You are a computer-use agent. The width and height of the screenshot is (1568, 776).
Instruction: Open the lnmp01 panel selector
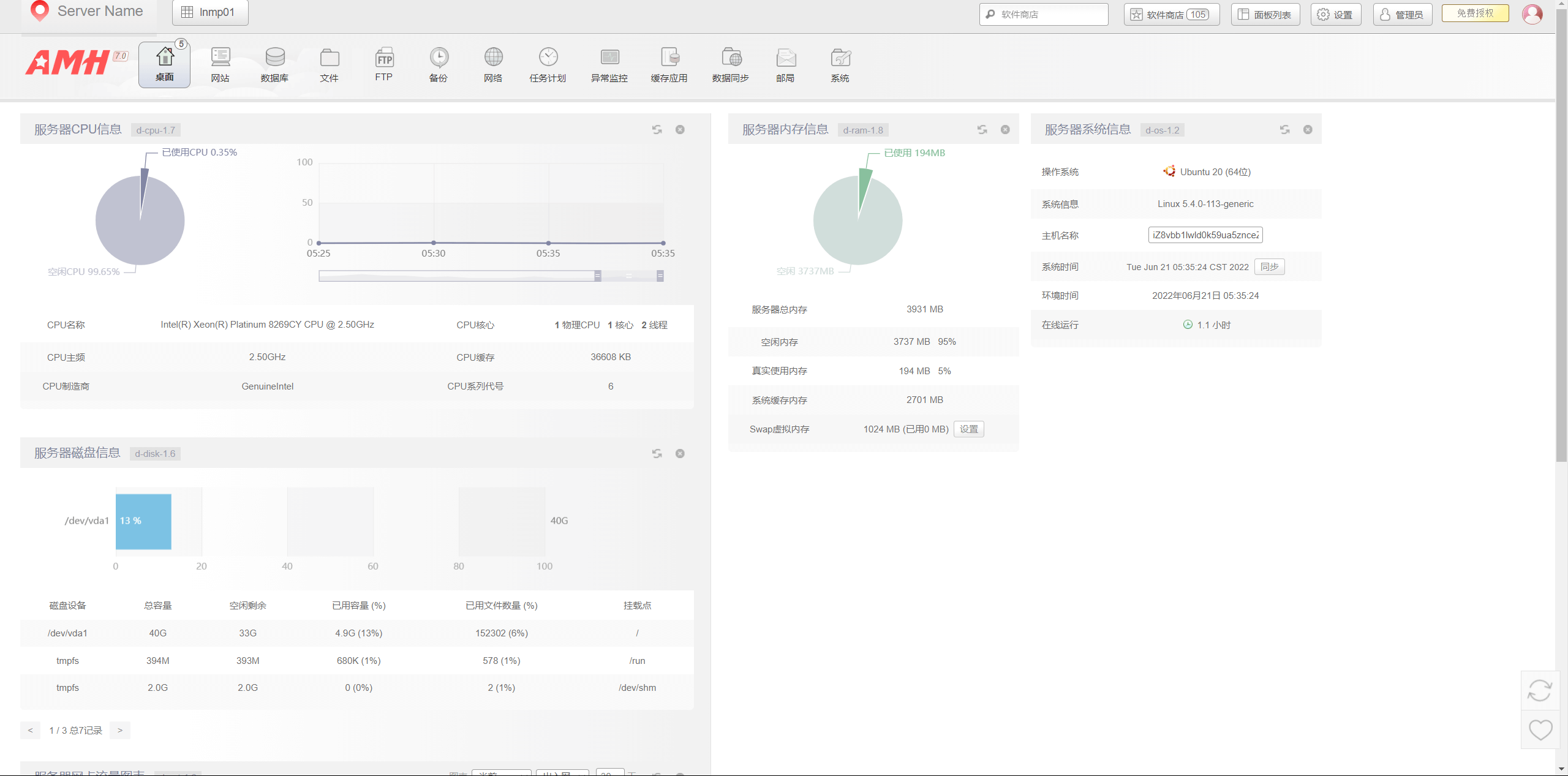pos(209,12)
